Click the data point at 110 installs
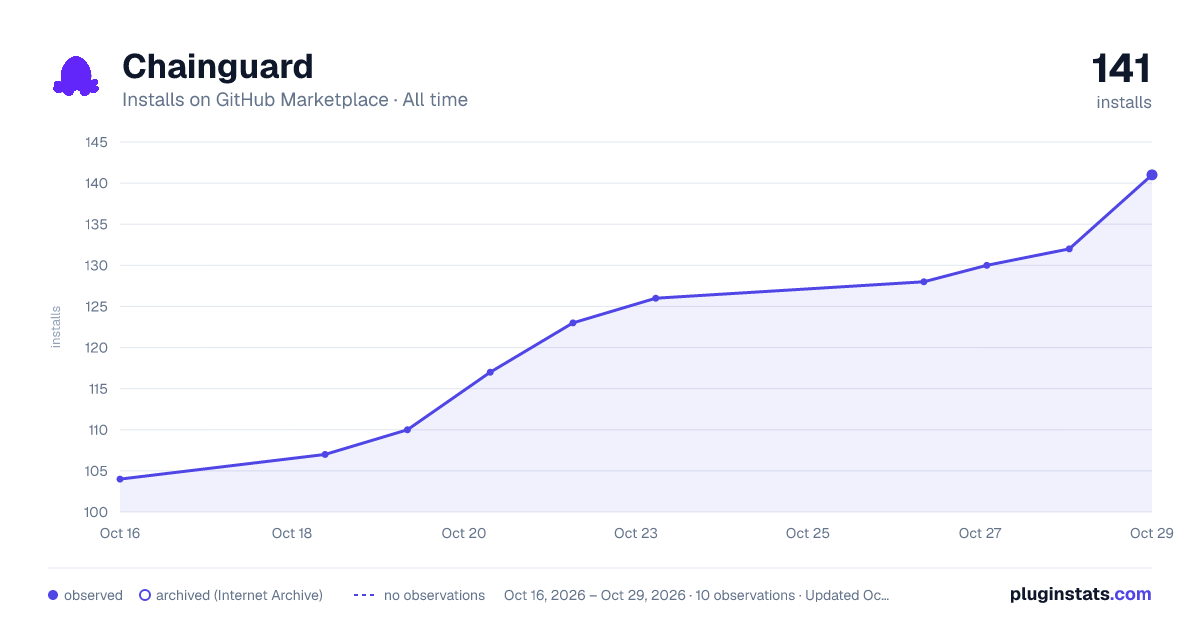 407,430
